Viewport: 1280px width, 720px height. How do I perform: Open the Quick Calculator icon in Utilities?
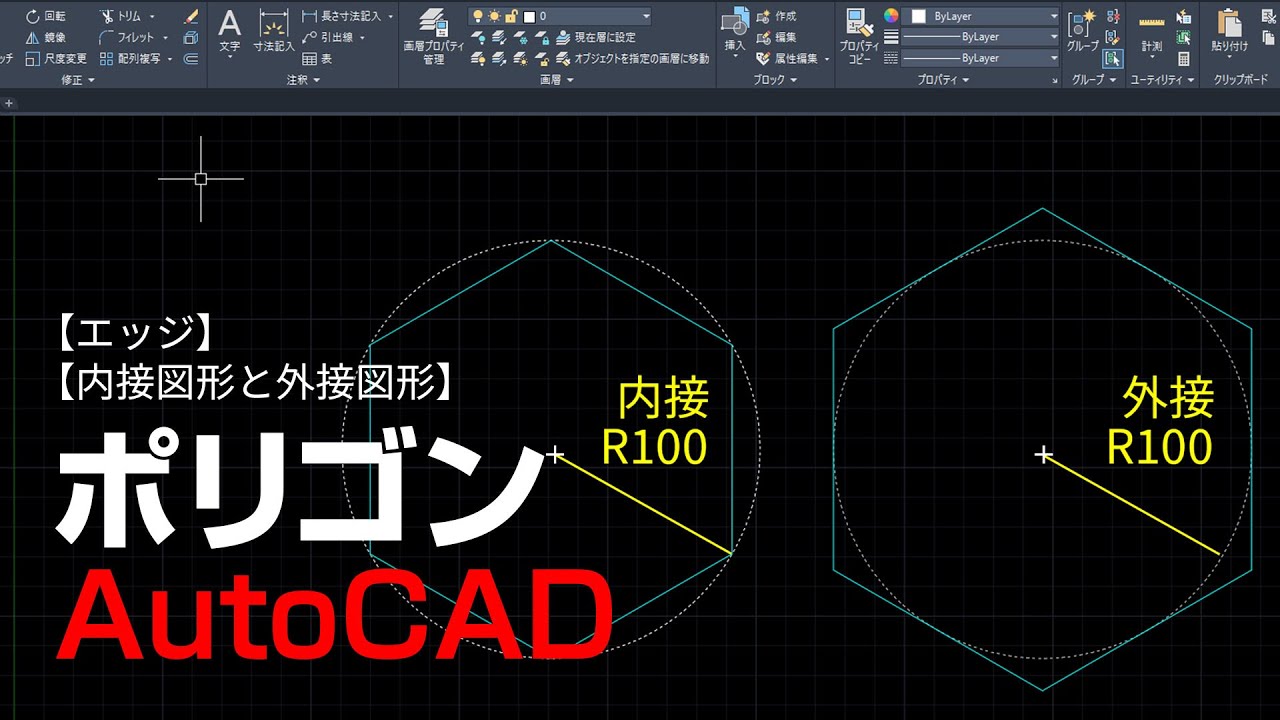[x=1184, y=58]
